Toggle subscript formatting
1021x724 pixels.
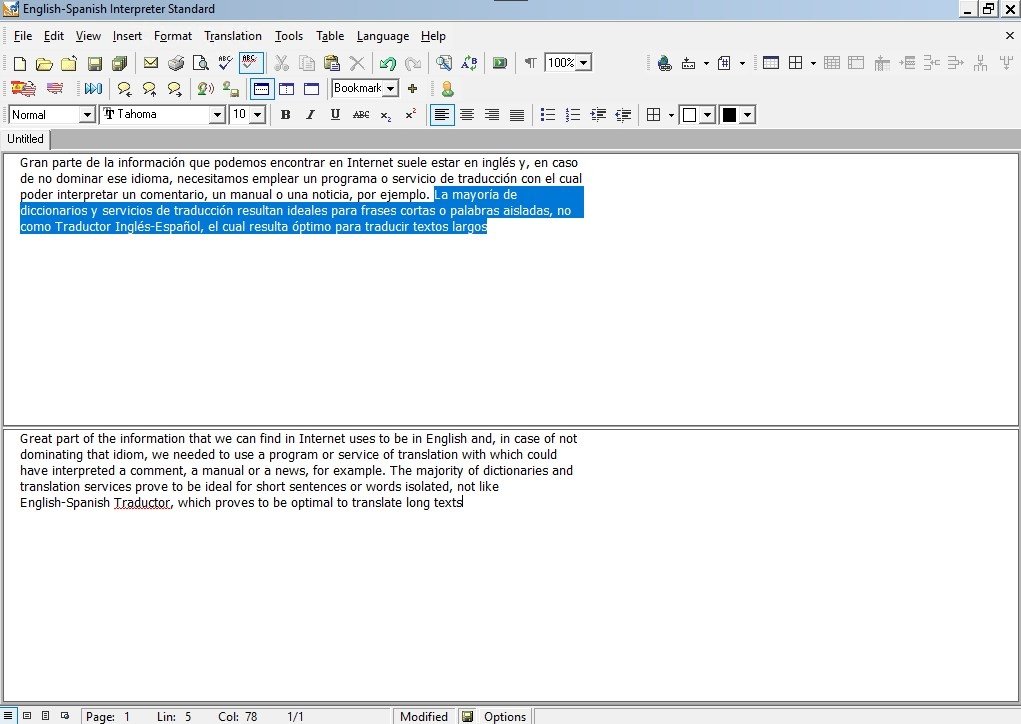click(x=385, y=115)
